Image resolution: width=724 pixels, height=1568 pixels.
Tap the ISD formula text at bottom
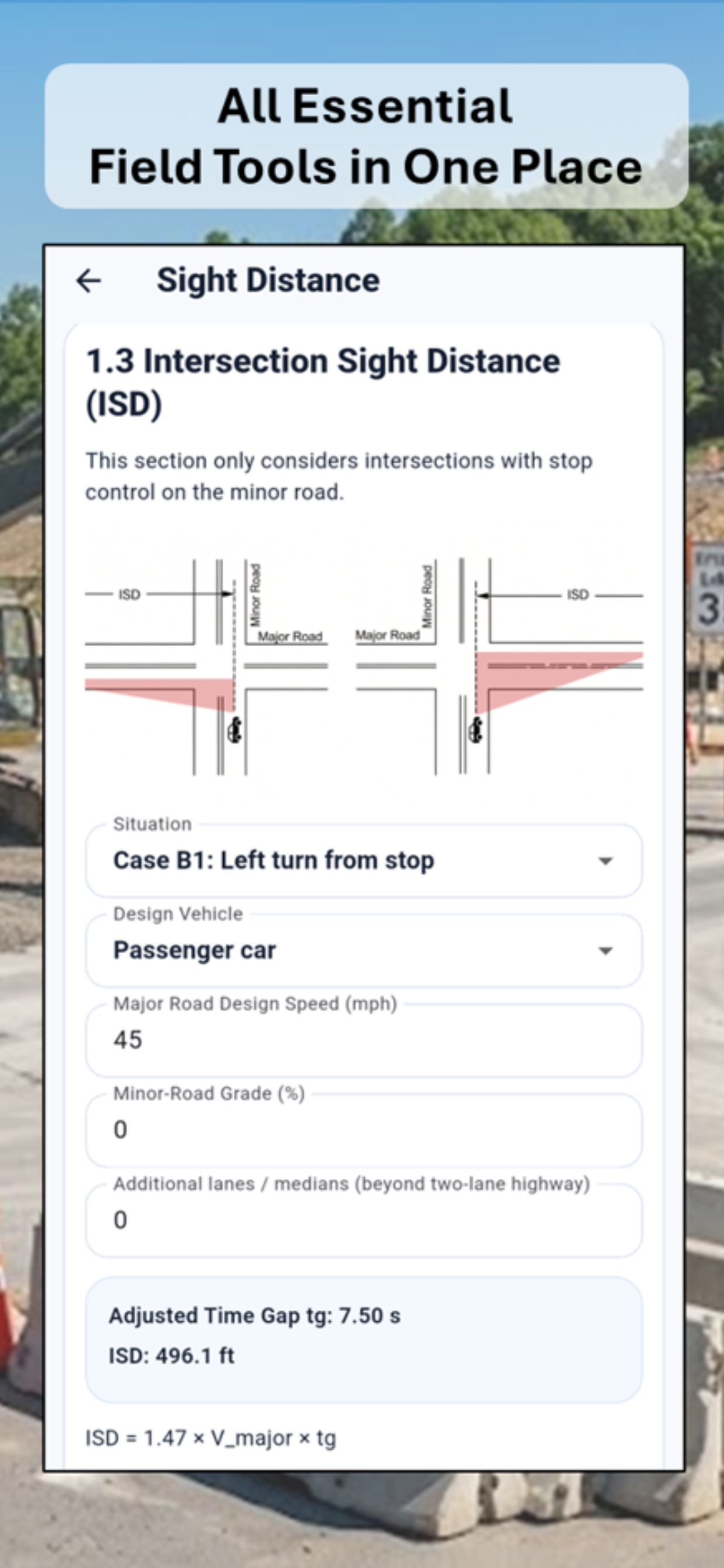point(210,1438)
